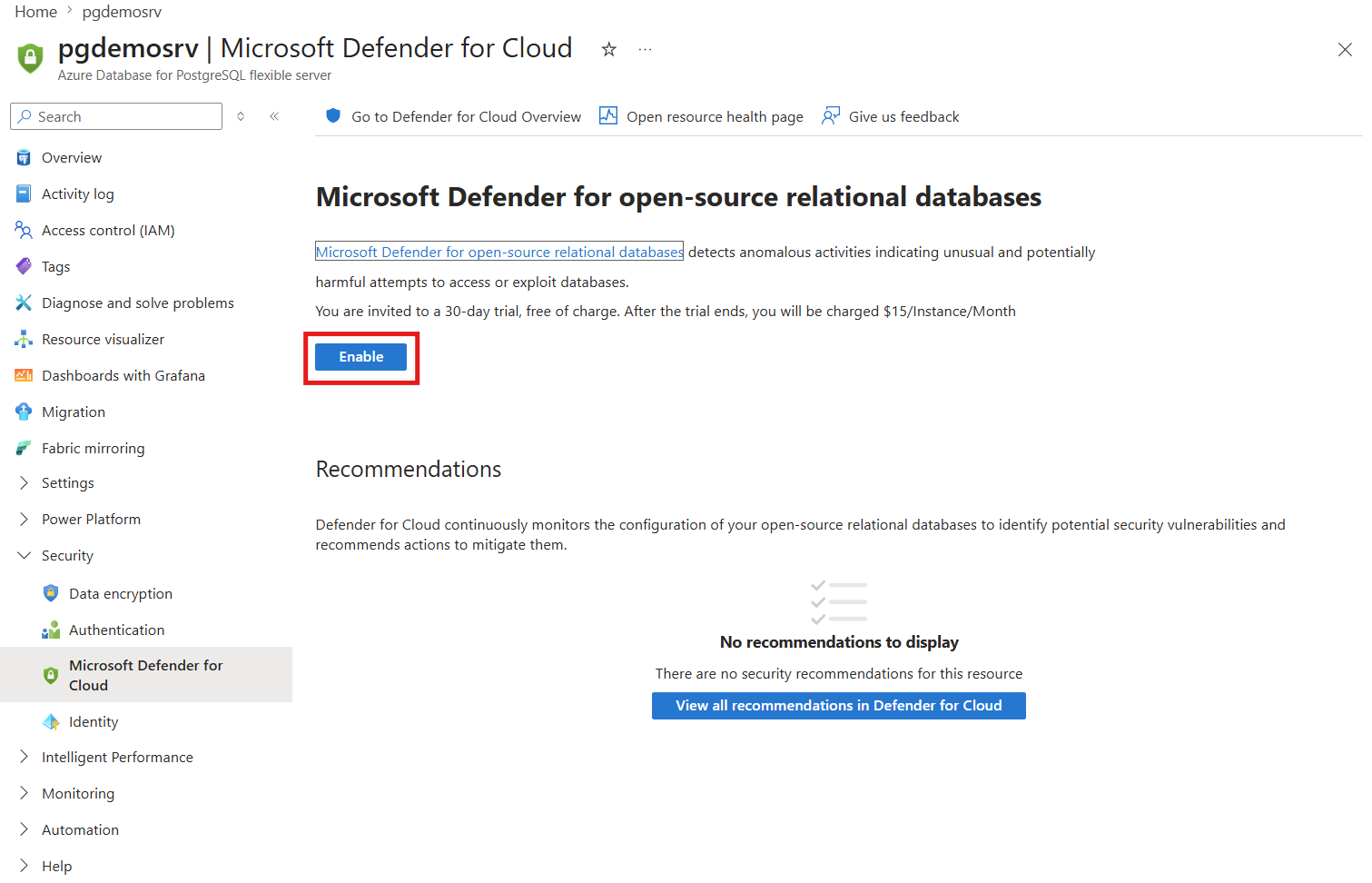This screenshot has width=1372, height=883.
Task: Click the pgdemosrv Defender shield logo
Action: click(x=31, y=58)
